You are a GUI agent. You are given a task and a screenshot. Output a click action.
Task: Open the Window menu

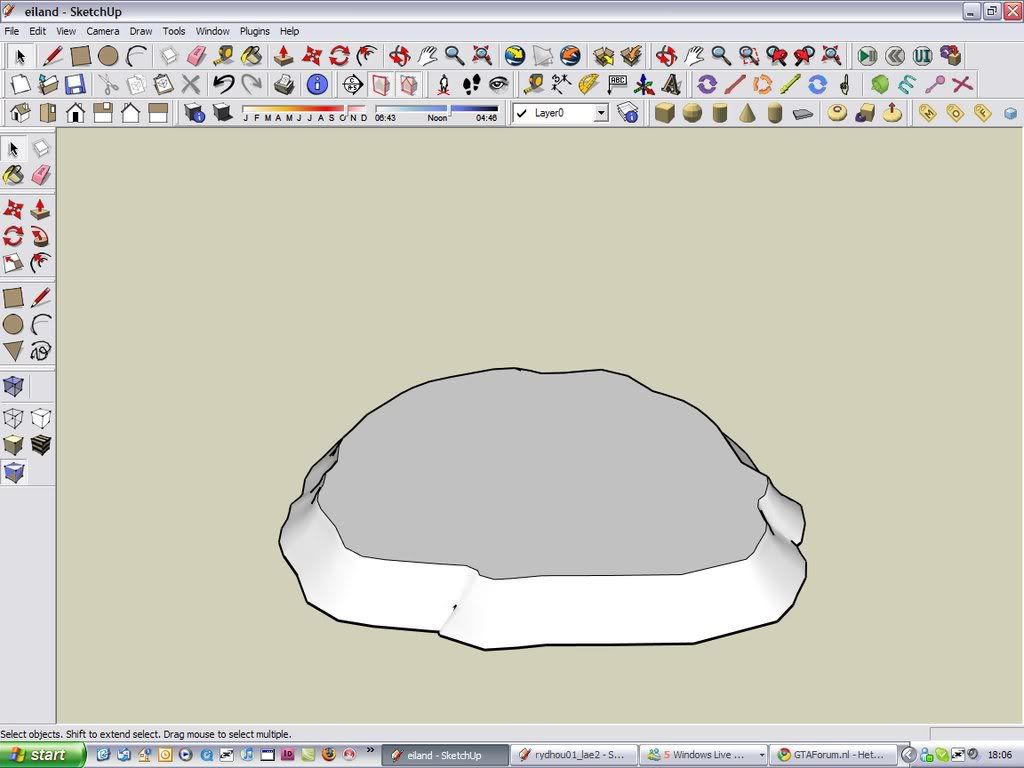(212, 31)
